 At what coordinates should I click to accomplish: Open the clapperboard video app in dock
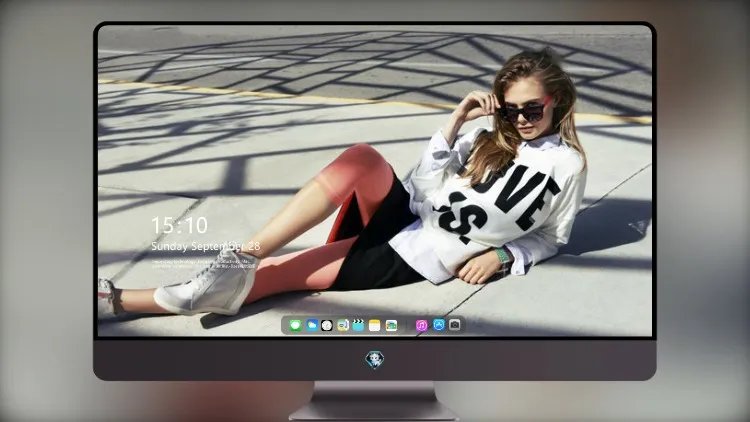pyautogui.click(x=358, y=325)
